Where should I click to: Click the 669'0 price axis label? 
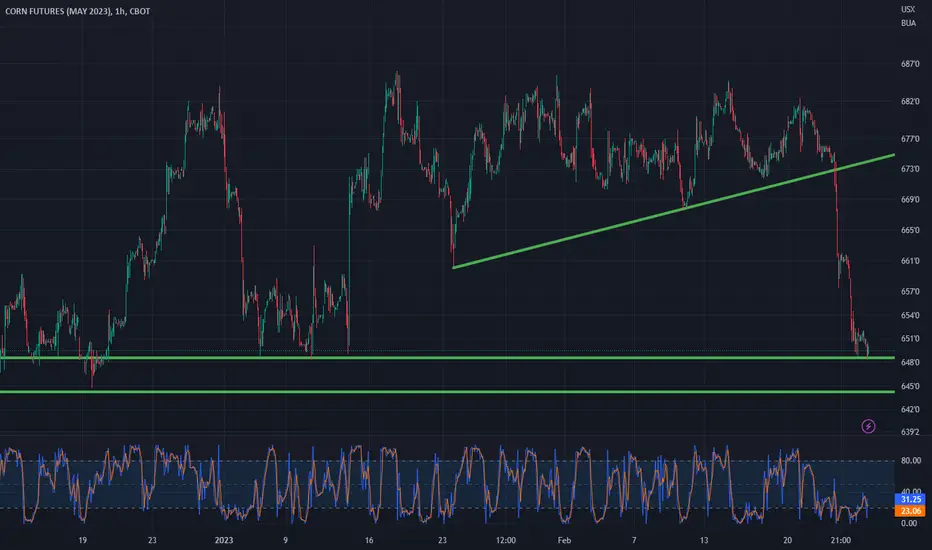tap(910, 199)
